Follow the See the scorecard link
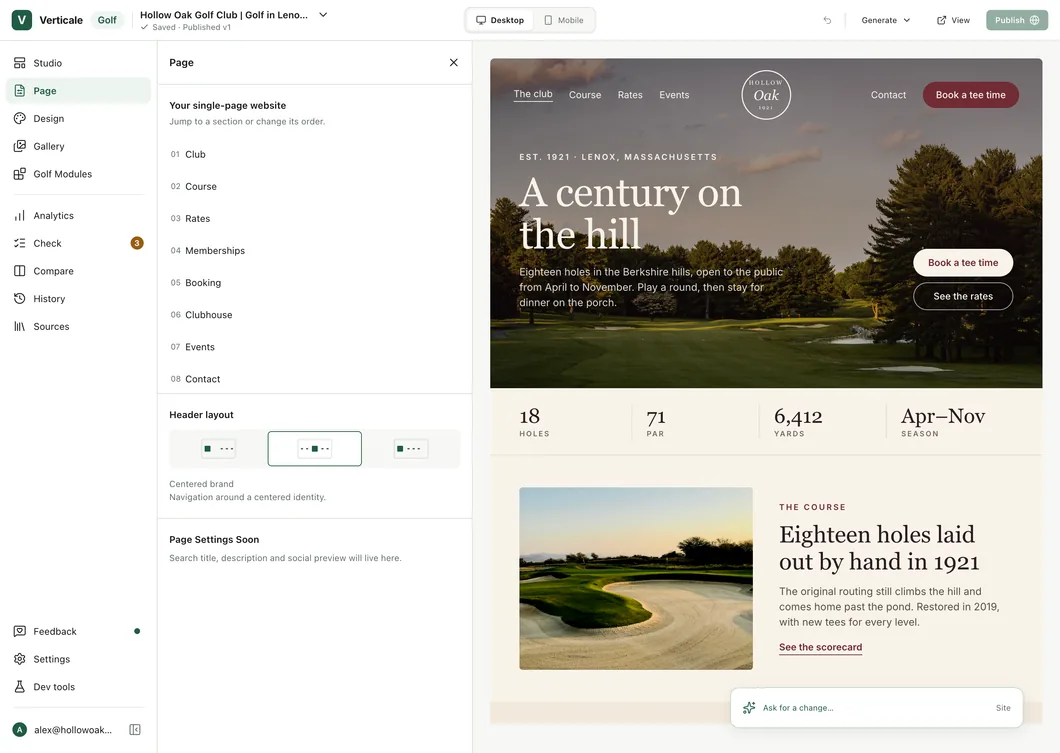Viewport: 1060px width, 753px height. coord(820,647)
